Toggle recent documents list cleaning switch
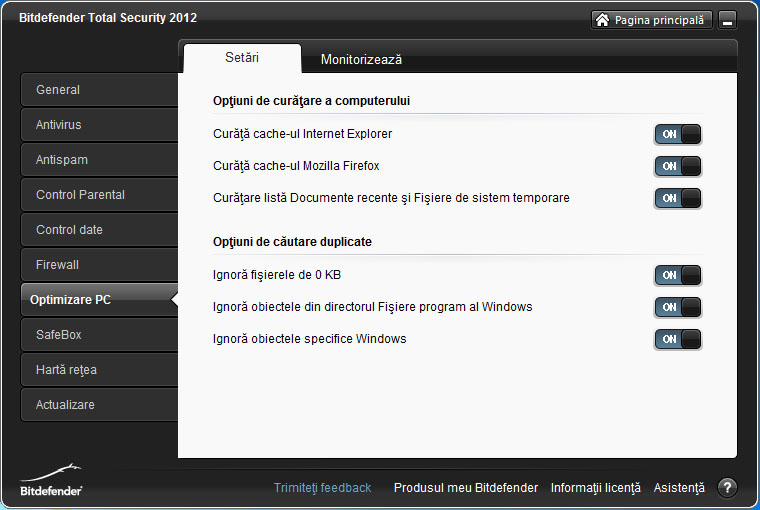Screen dimensions: 760x510 (x=678, y=198)
